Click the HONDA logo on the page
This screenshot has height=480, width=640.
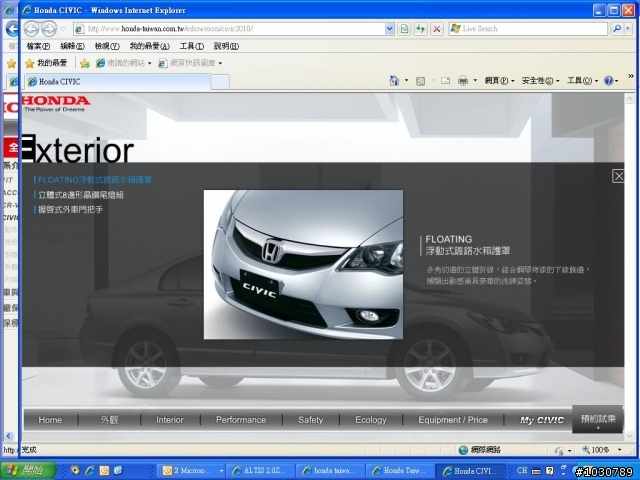tap(56, 103)
